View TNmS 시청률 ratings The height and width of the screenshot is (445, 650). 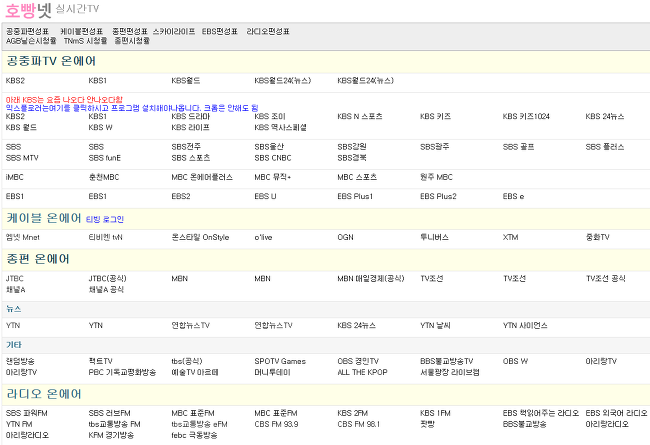[85, 41]
